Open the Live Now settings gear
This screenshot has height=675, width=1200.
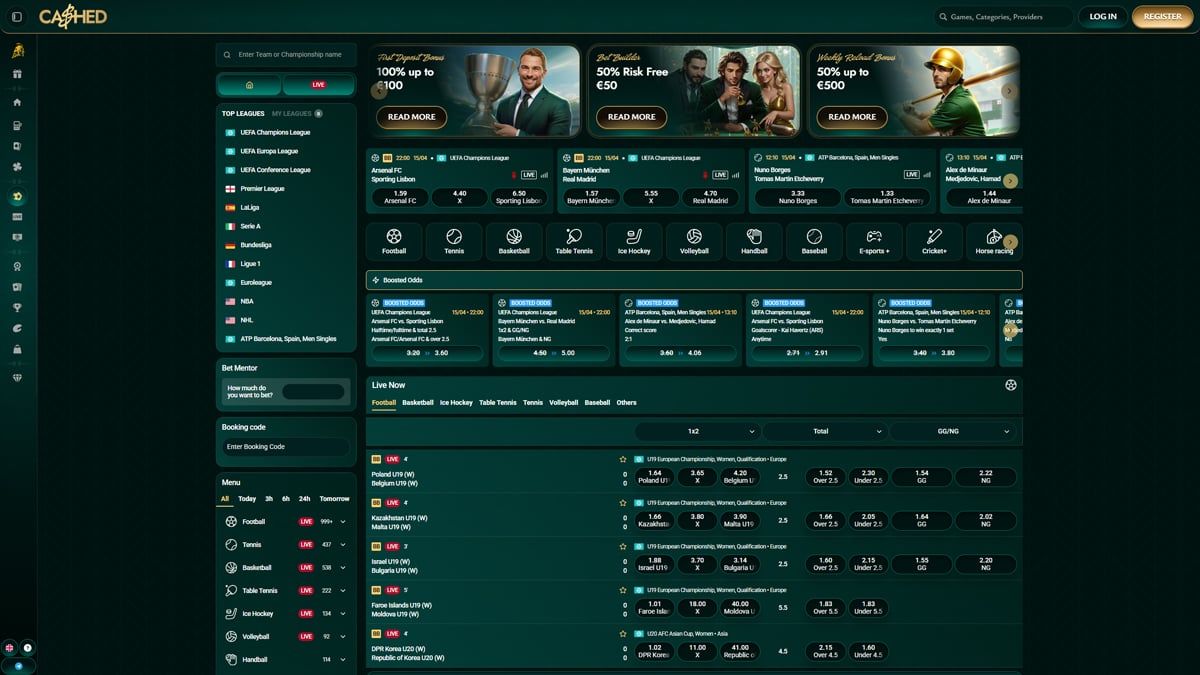pyautogui.click(x=1011, y=384)
